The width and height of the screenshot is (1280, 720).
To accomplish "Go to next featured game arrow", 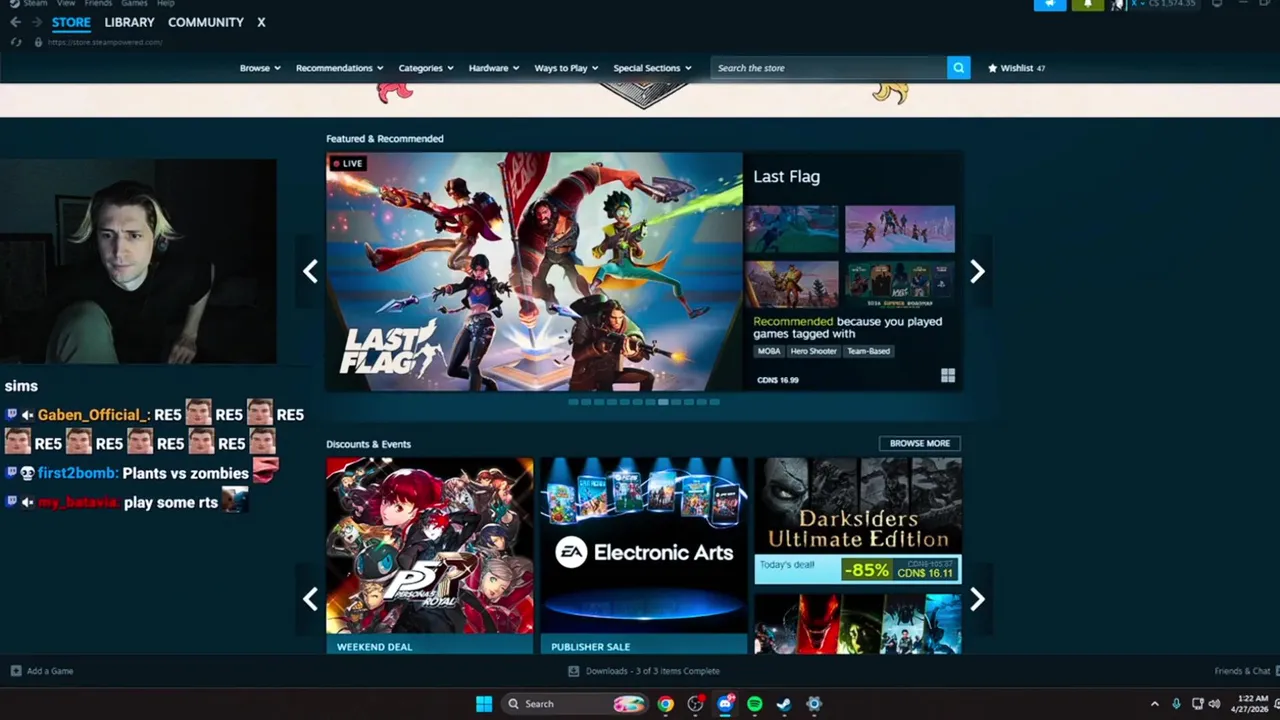I will (977, 271).
